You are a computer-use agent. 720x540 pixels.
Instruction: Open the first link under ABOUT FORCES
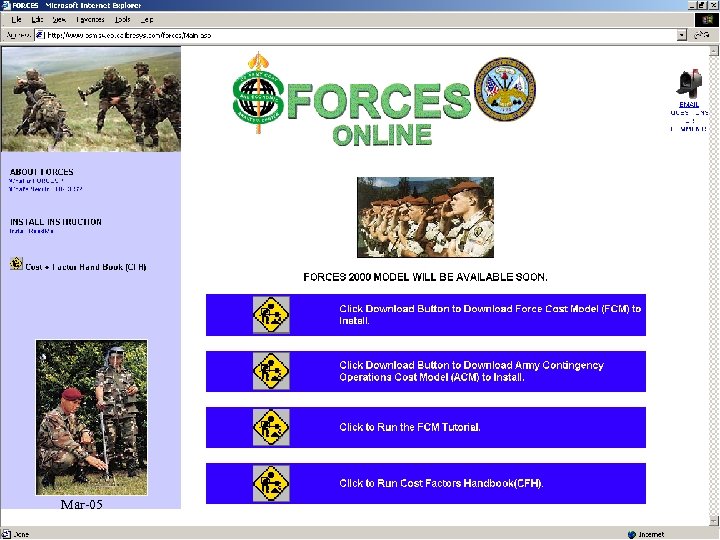(36, 181)
